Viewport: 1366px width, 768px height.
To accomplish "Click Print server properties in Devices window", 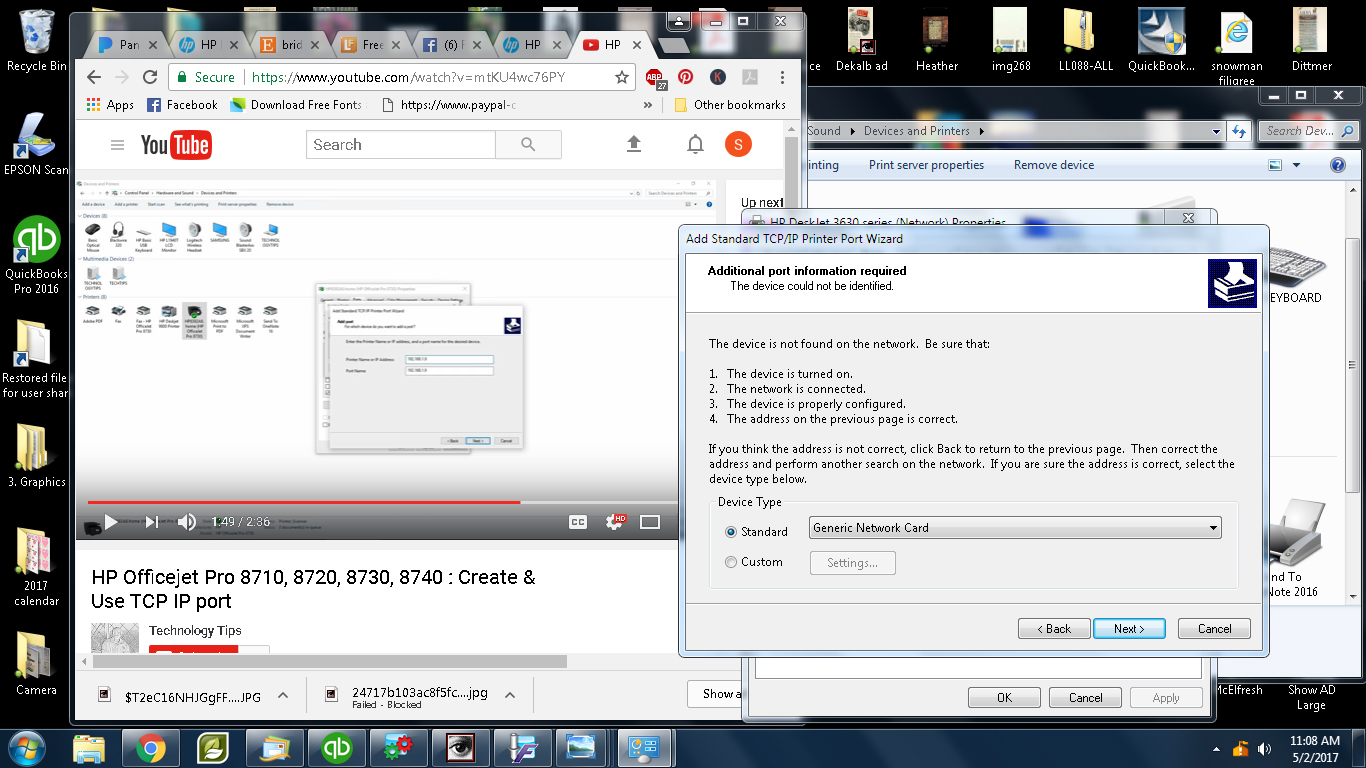I will (926, 165).
